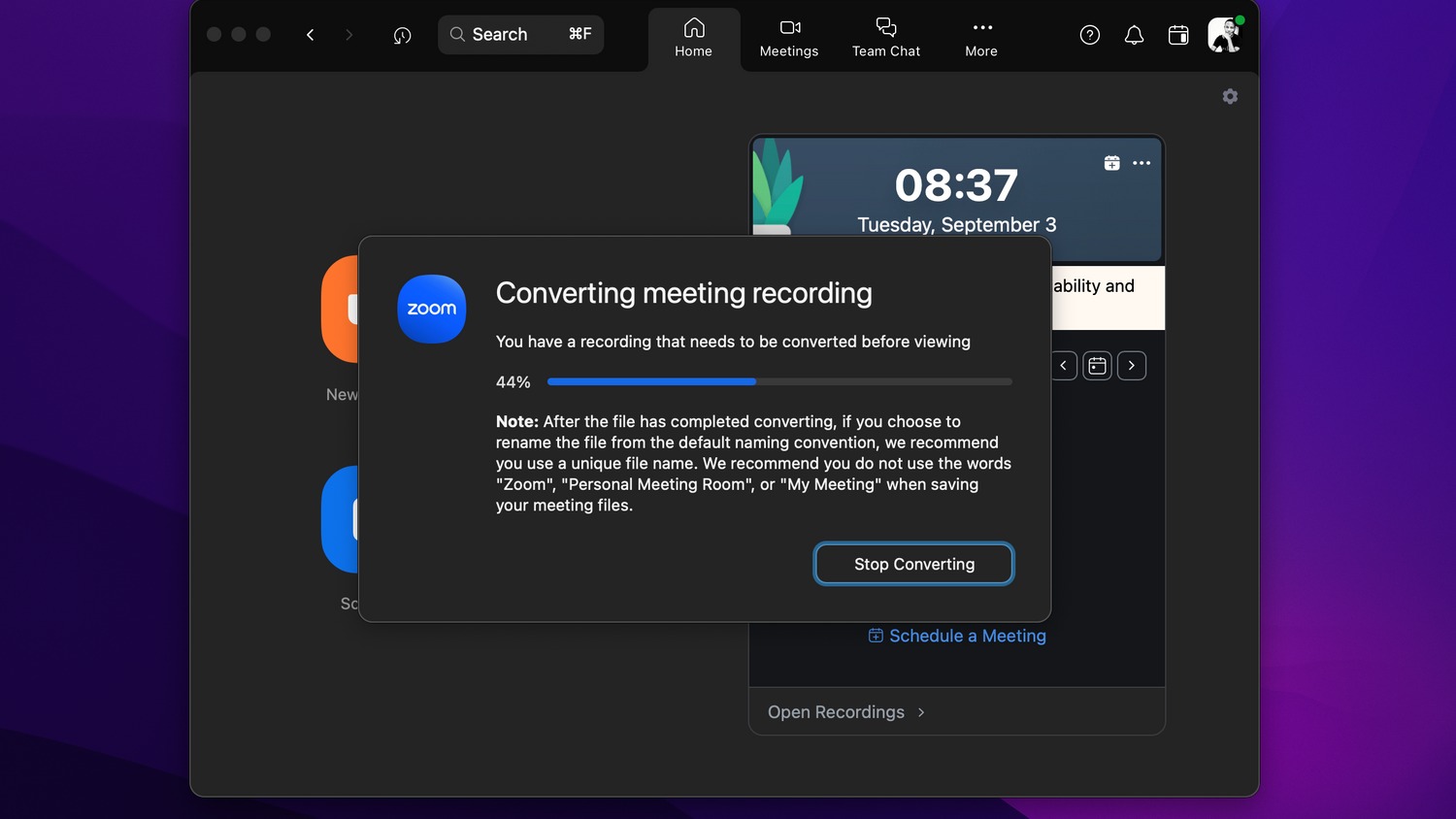Open settings gear icon
This screenshot has width=1456, height=819.
(1230, 96)
